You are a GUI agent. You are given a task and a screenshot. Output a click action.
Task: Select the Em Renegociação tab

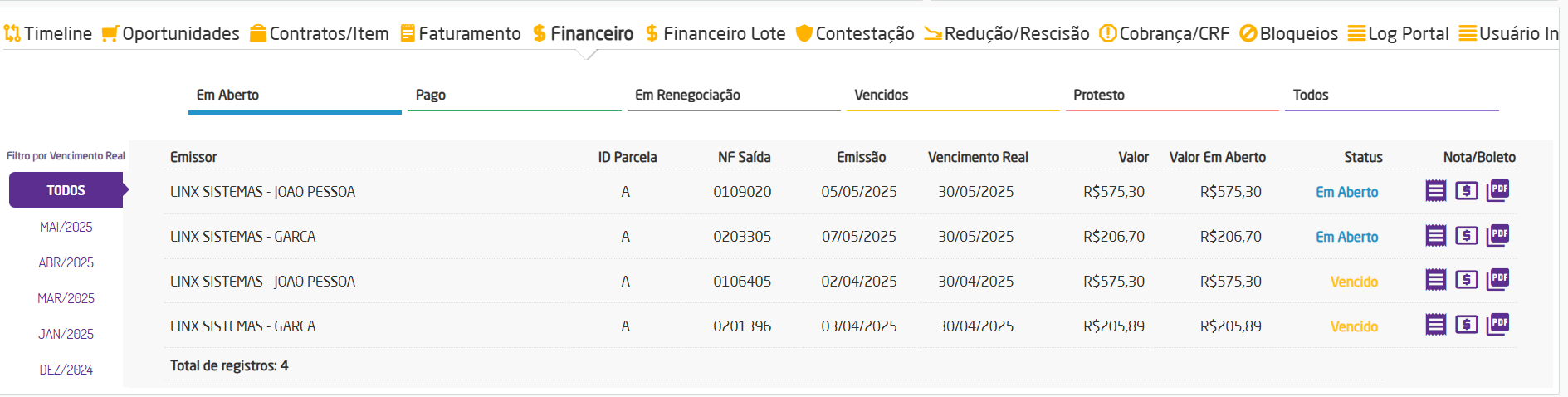point(687,95)
